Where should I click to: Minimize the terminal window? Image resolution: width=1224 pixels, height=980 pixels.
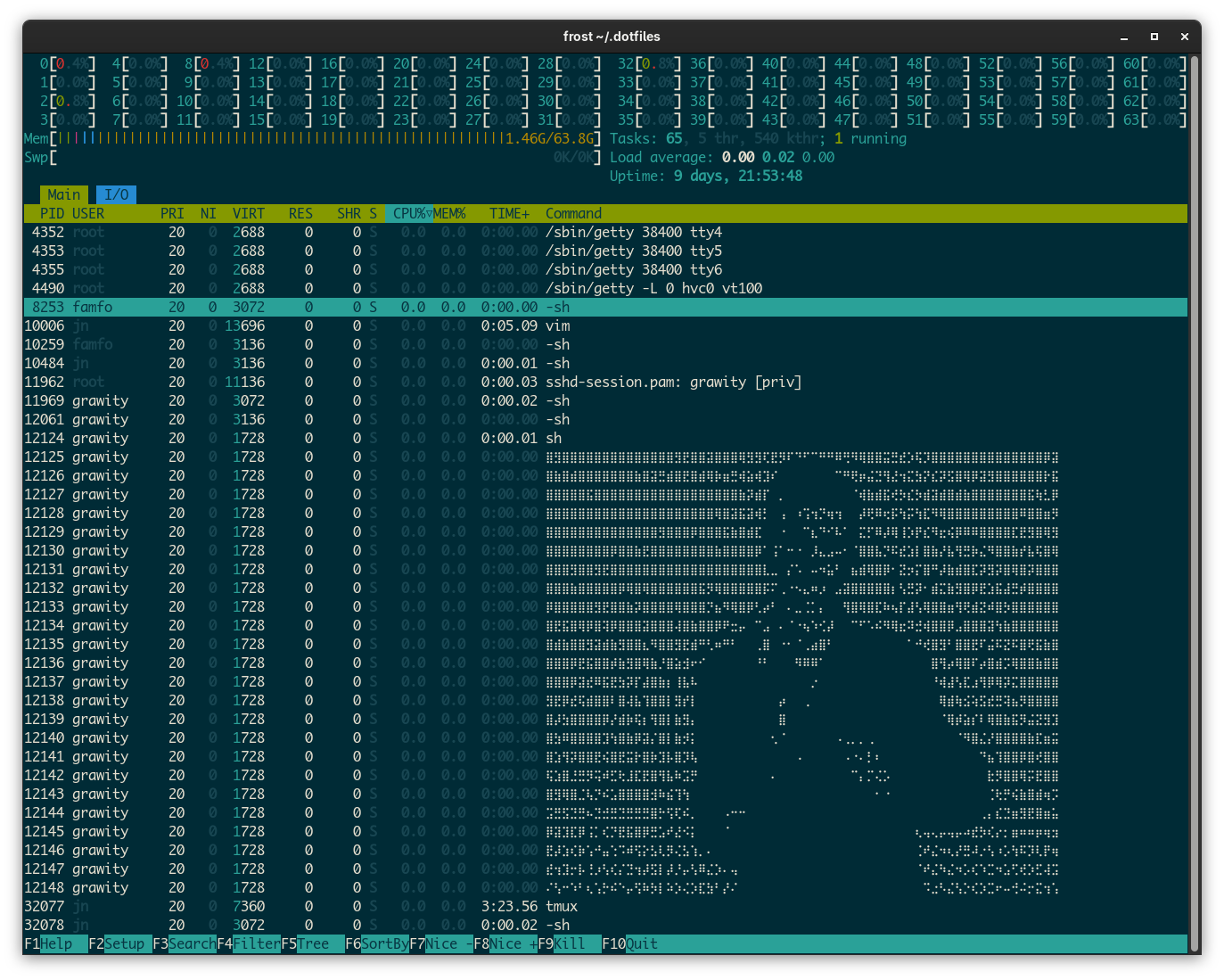coord(1124,37)
